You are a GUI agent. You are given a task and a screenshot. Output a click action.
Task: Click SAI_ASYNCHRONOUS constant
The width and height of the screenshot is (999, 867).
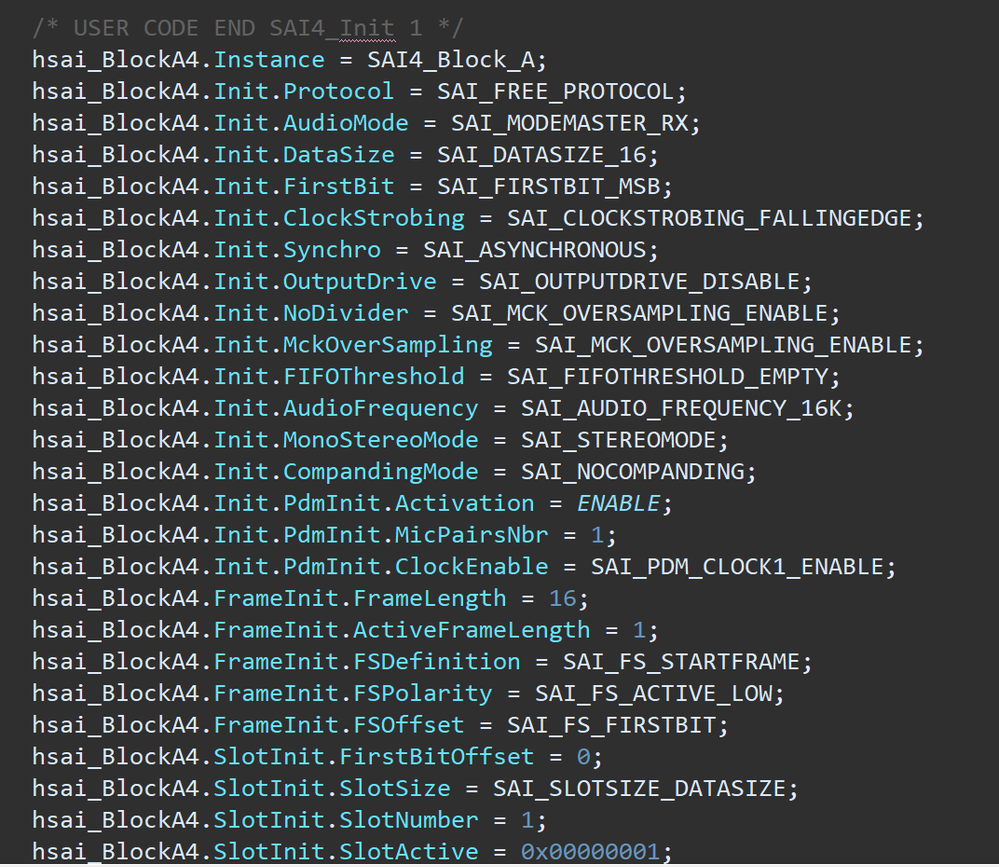coord(539,250)
